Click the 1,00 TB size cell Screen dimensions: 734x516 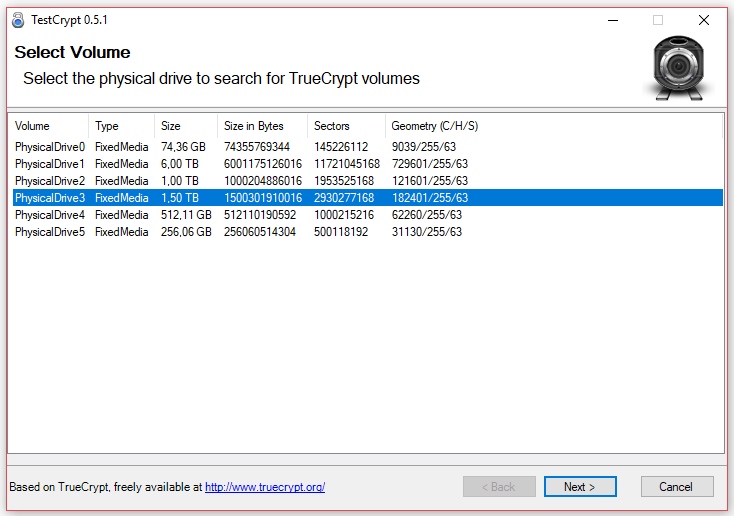point(180,181)
